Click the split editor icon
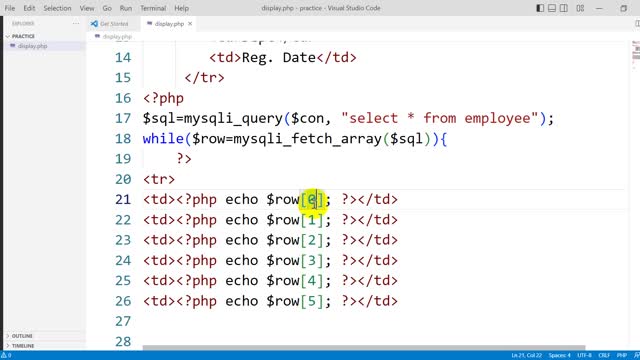Screen dimensions: 640x360 click(637, 24)
